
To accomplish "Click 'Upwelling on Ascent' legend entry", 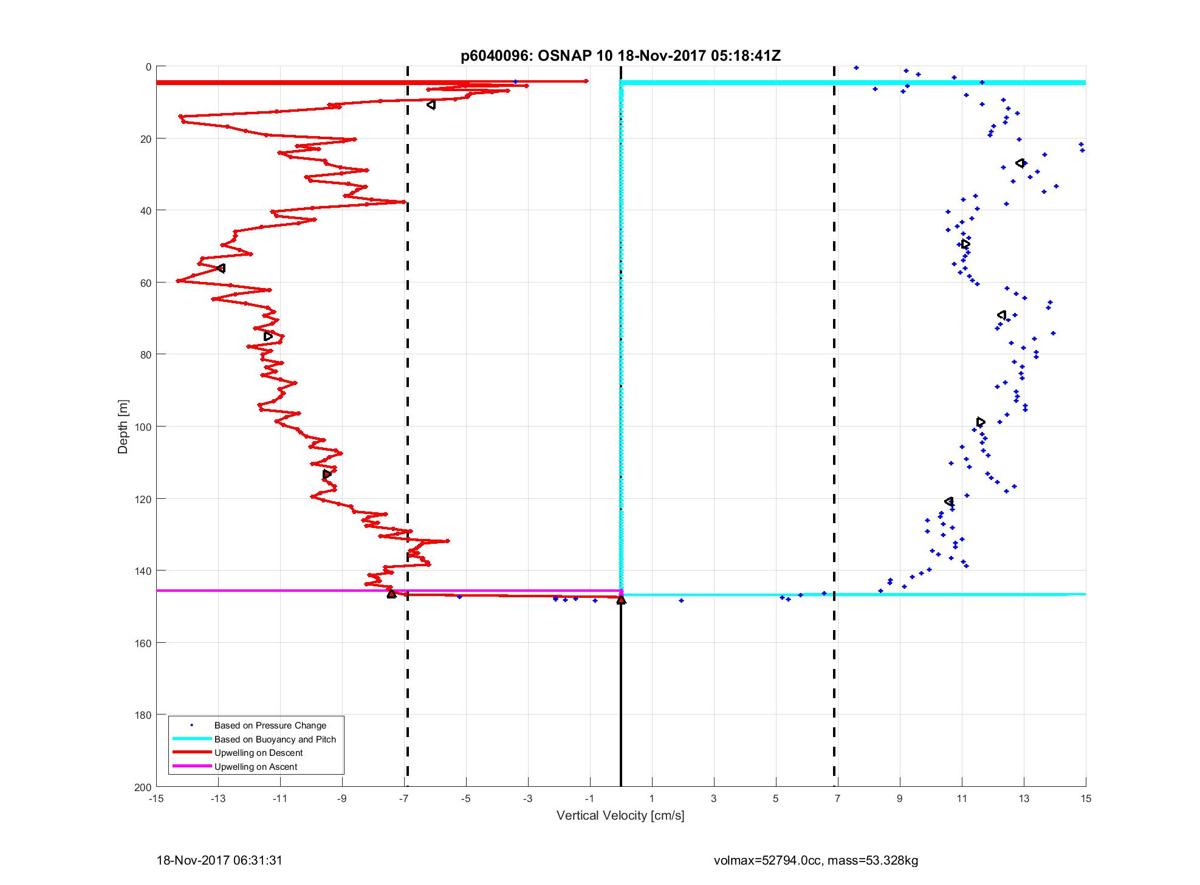I will (255, 767).
